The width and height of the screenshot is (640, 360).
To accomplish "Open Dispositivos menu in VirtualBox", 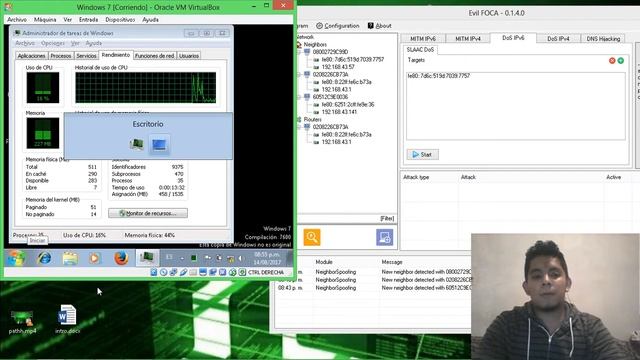I will (x=120, y=20).
